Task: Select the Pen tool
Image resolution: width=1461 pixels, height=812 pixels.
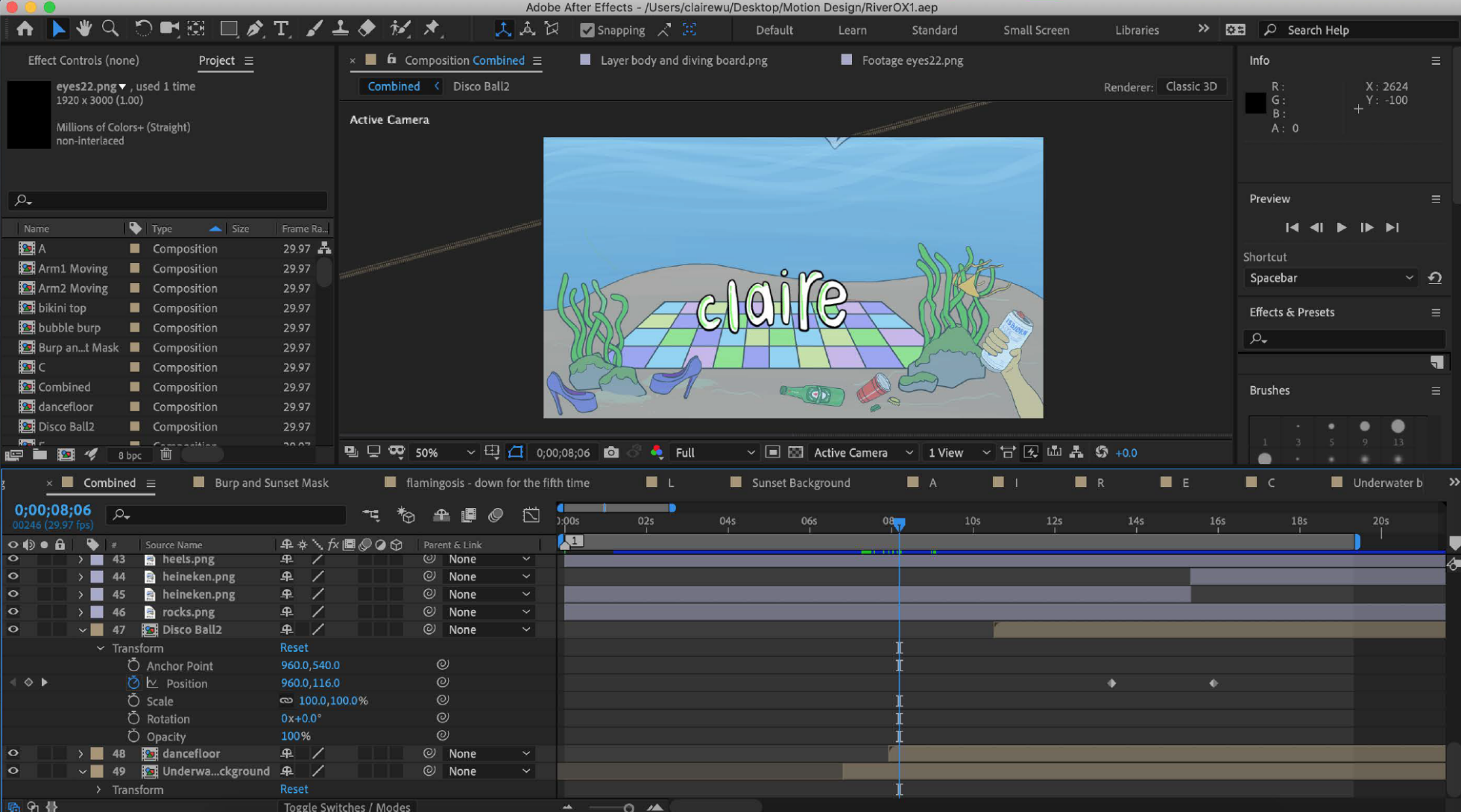Action: click(255, 29)
